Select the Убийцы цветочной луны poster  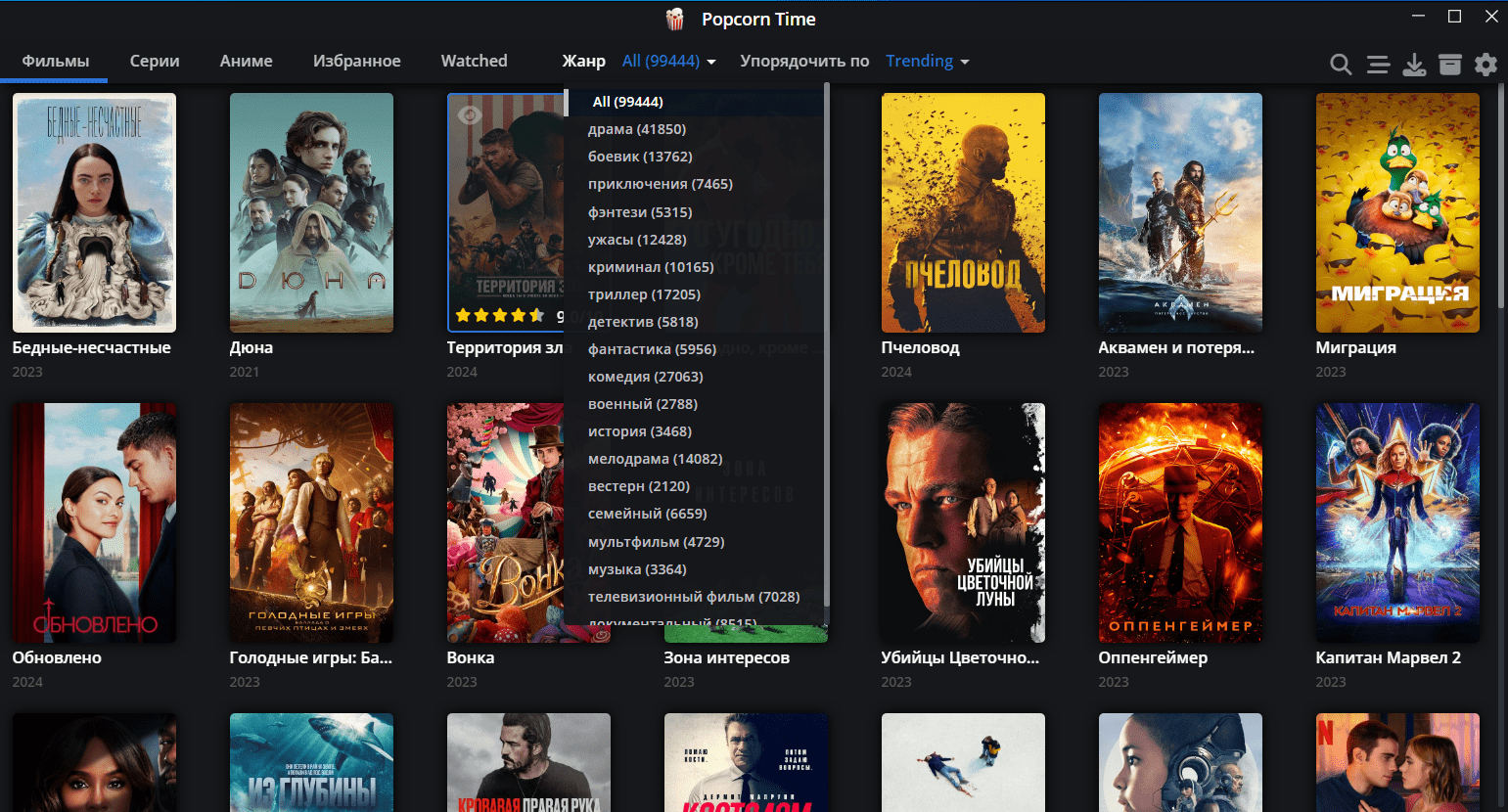(x=963, y=522)
